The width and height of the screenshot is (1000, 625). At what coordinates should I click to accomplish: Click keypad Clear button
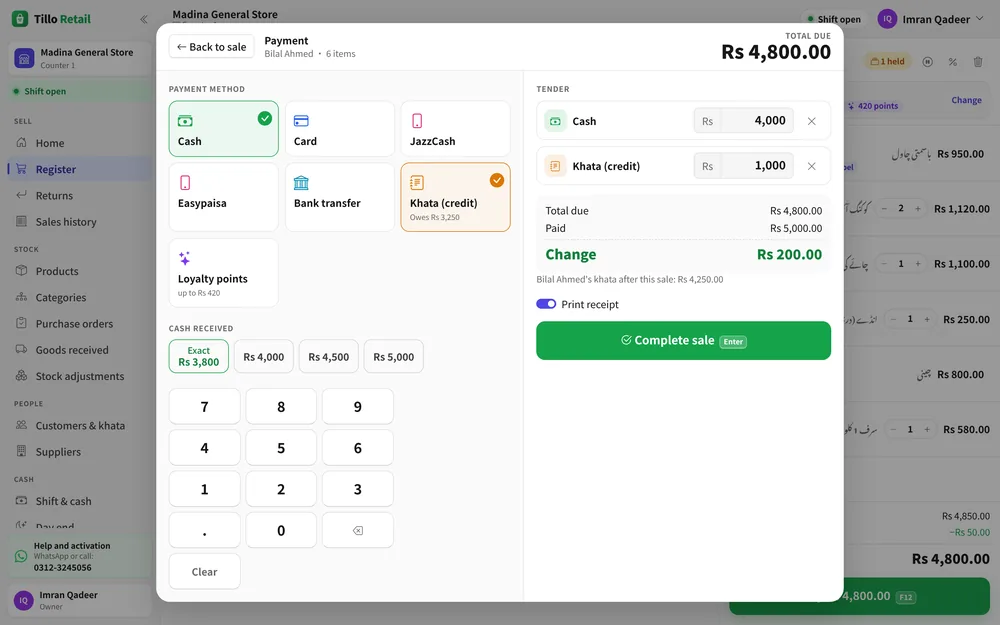[x=205, y=571]
